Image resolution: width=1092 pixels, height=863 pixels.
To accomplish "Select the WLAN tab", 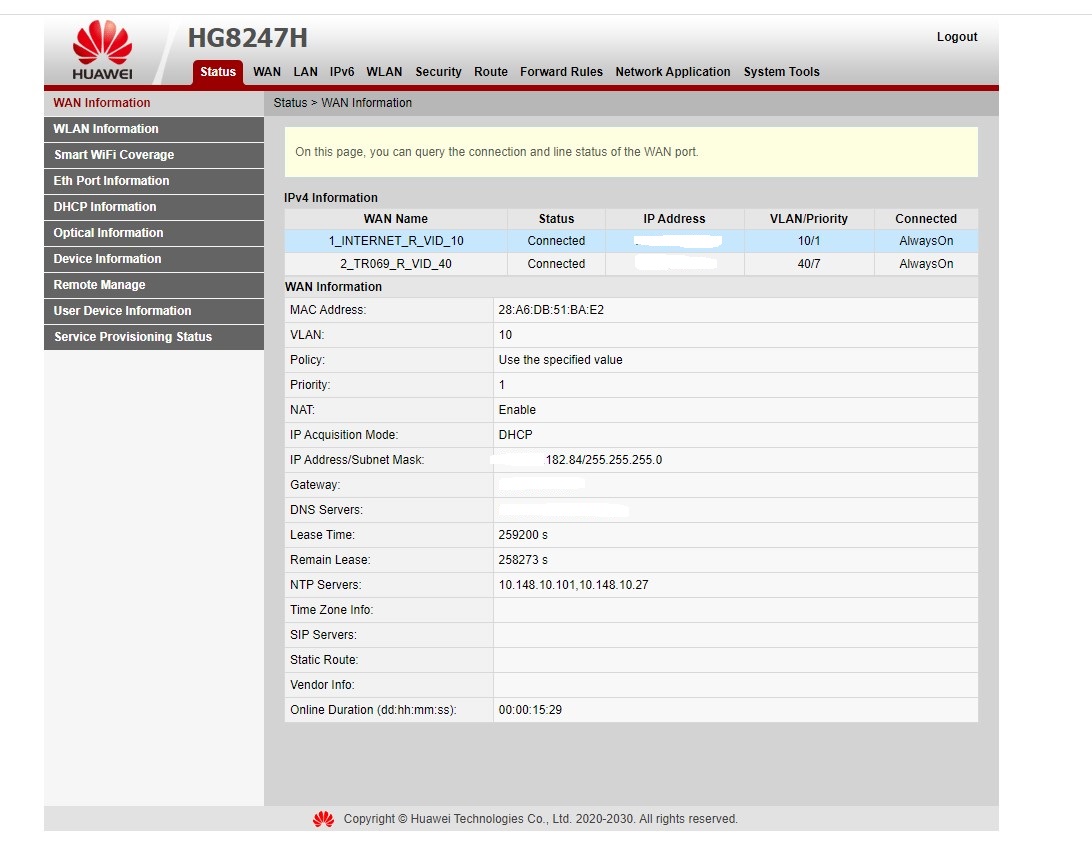I will [x=384, y=72].
